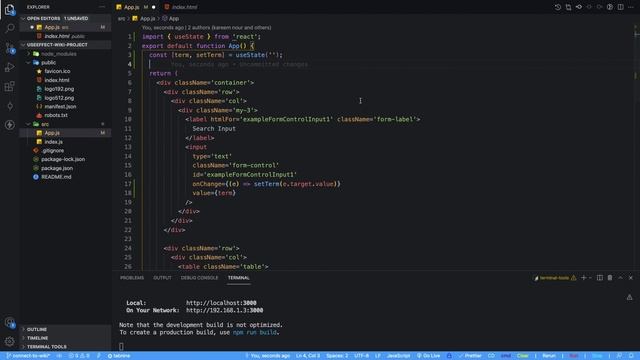Expand the Timeline section
Screen dimensions: 640x360
click(37, 338)
